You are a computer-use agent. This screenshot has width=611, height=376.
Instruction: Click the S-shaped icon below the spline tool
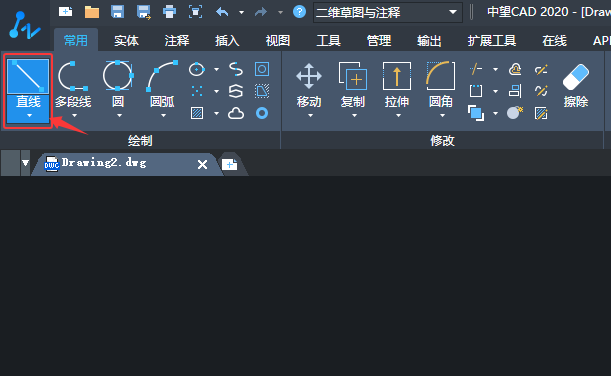(236, 91)
